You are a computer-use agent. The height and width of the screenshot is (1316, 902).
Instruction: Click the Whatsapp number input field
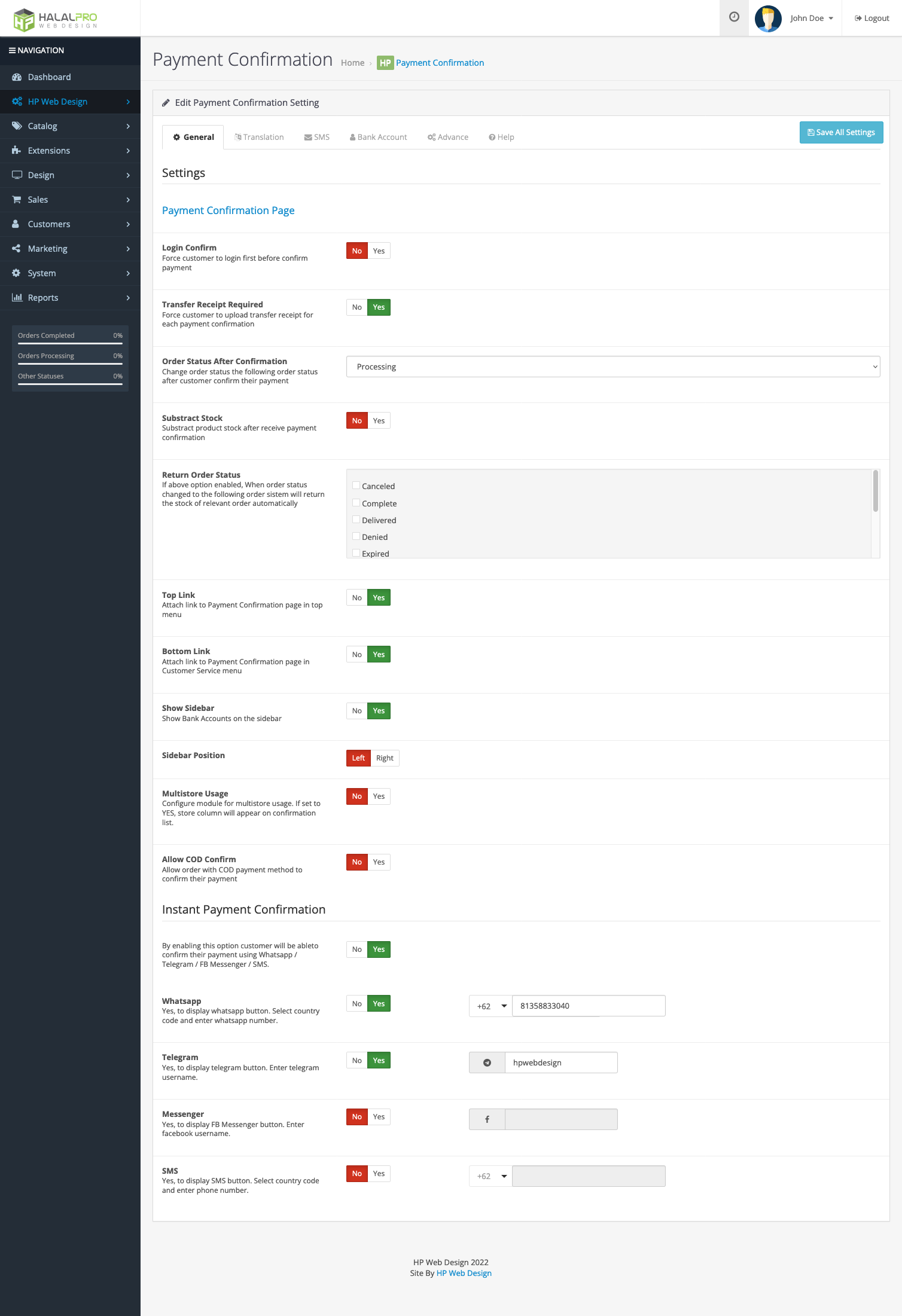coord(589,1006)
